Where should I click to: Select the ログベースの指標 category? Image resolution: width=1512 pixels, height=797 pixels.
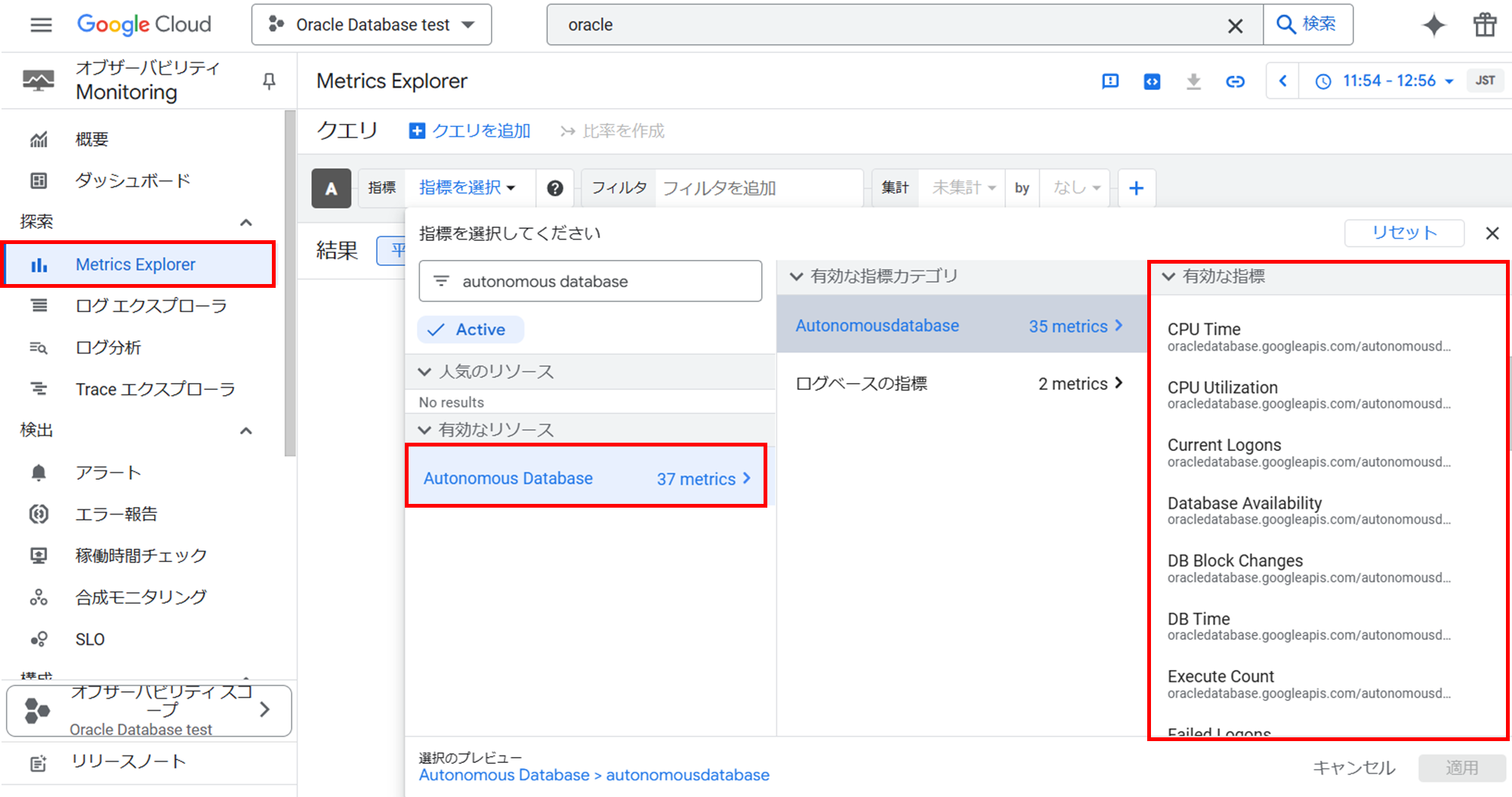click(961, 384)
